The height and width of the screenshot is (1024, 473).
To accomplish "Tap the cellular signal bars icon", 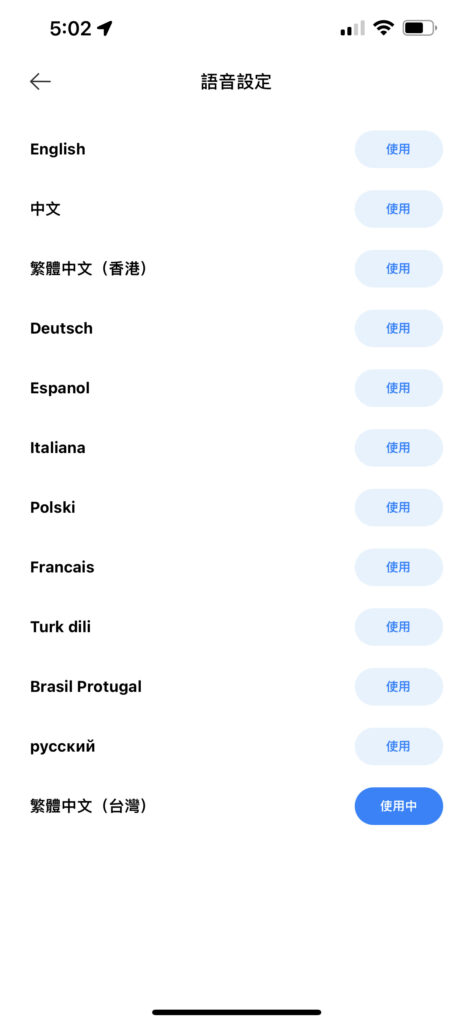I will click(352, 28).
